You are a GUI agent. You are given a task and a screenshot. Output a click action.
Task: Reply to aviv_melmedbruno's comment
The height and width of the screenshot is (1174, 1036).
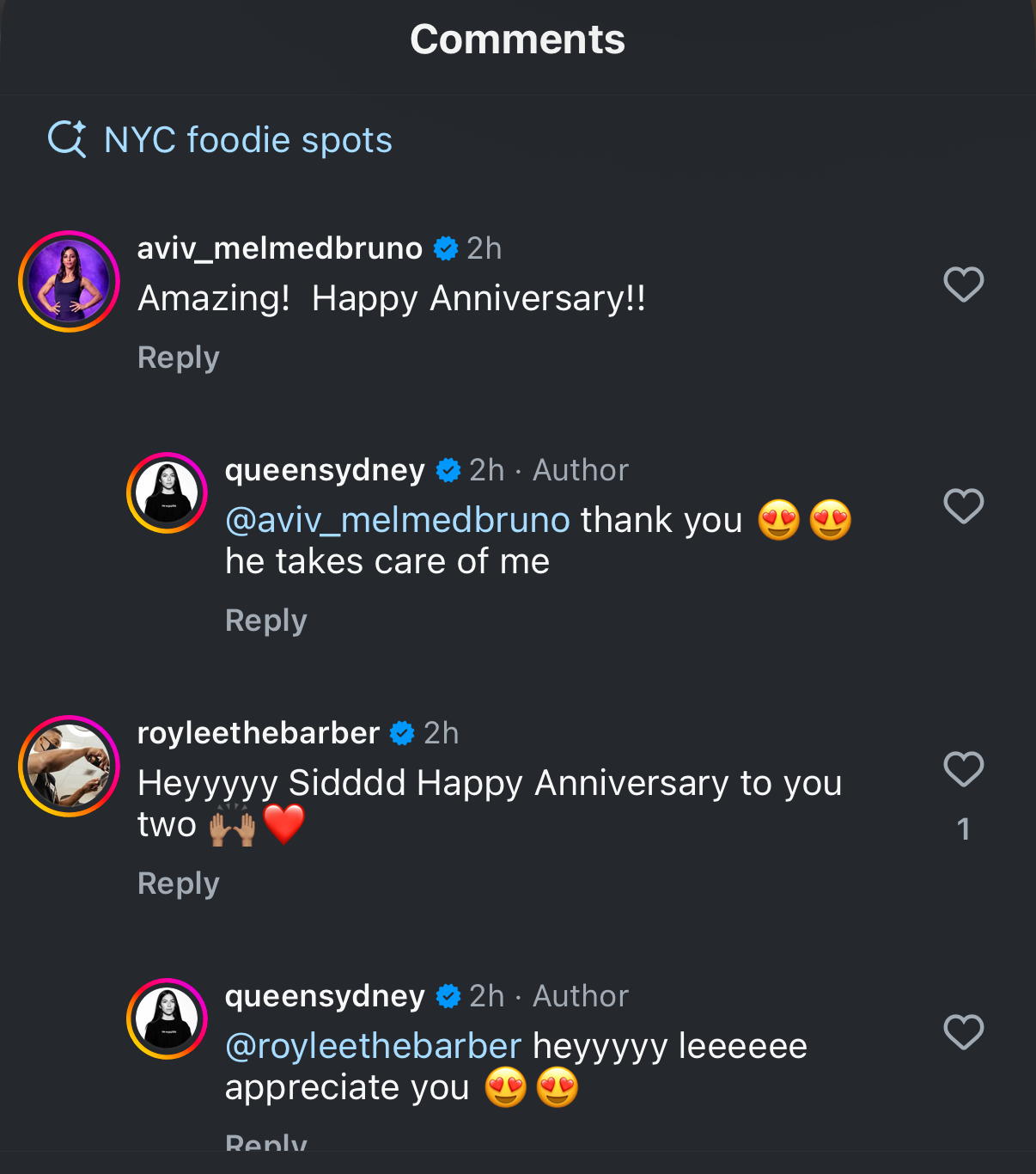[179, 358]
